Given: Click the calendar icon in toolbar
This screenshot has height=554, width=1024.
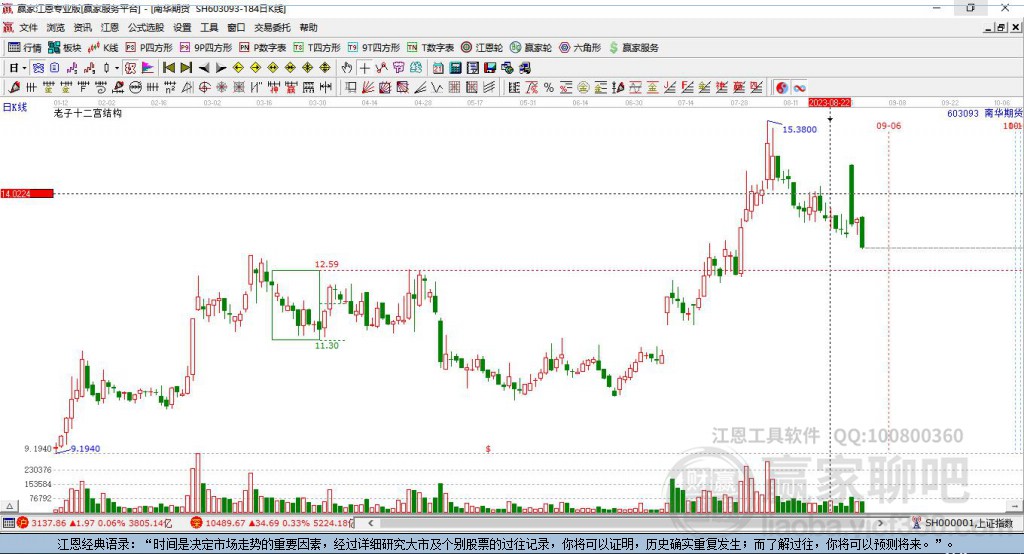Looking at the screenshot, I should click(x=438, y=68).
